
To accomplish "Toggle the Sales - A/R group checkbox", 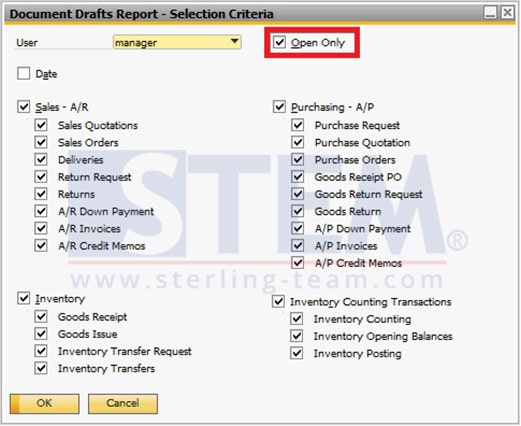I will [x=24, y=107].
